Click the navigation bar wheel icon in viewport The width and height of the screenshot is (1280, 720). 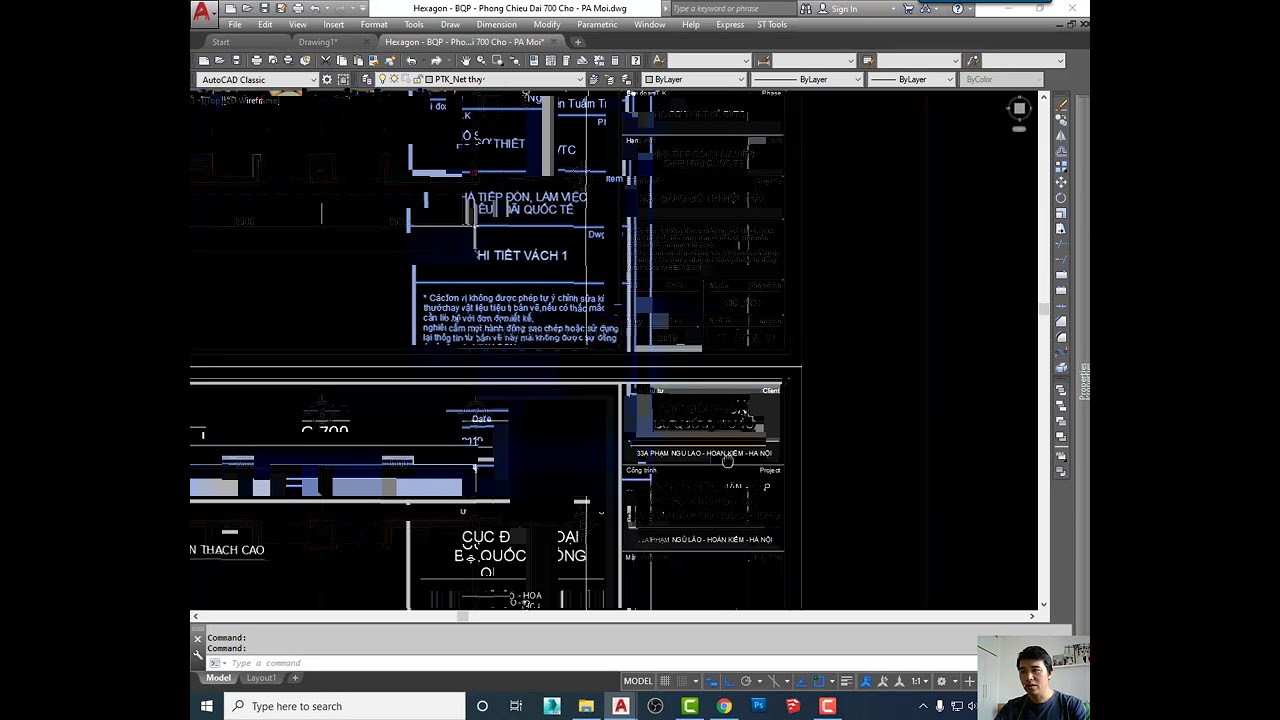tap(1019, 108)
